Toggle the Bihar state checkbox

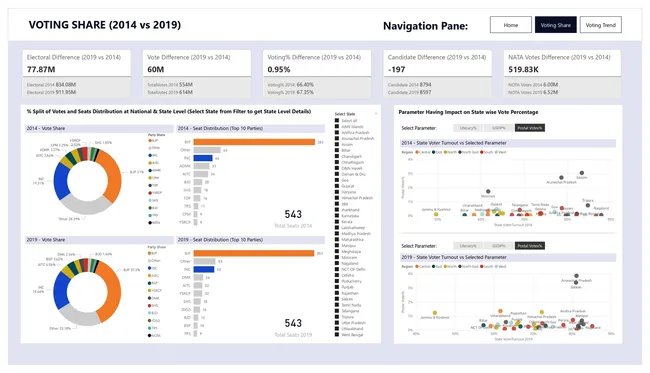point(337,150)
